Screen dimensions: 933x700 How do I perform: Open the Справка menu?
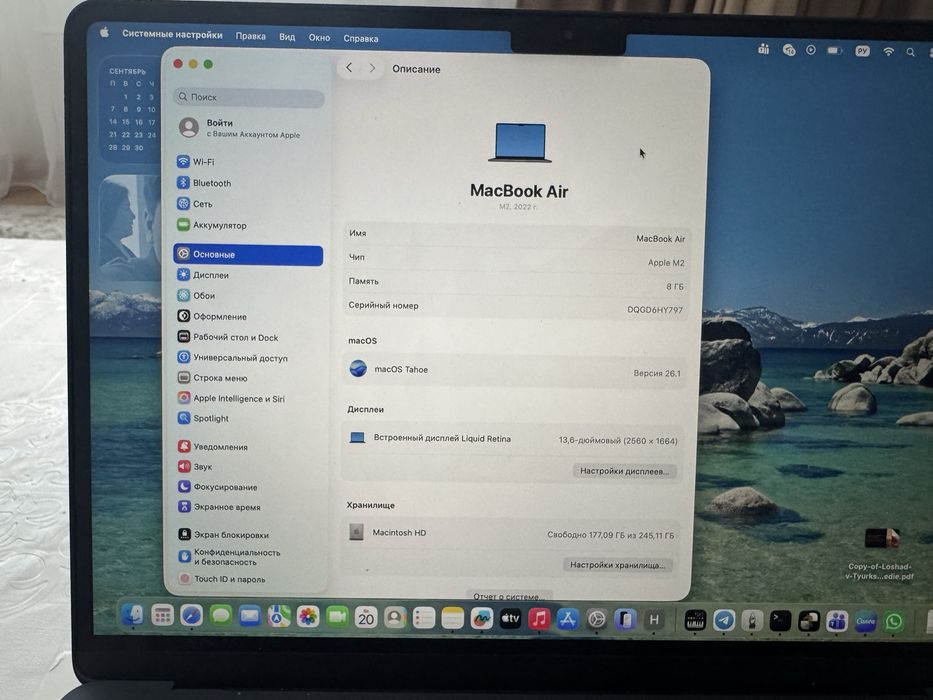[x=361, y=38]
